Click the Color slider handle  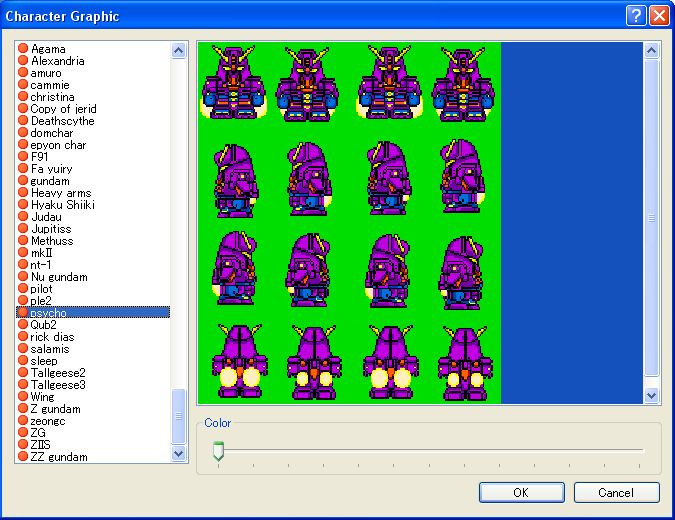[x=218, y=451]
